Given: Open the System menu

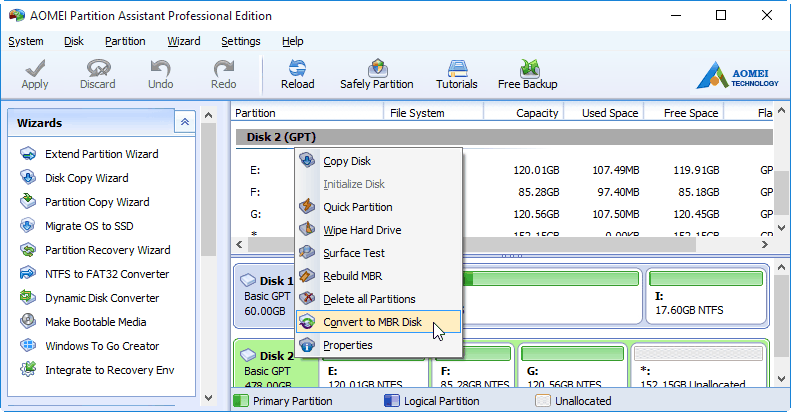Looking at the screenshot, I should (x=26, y=41).
